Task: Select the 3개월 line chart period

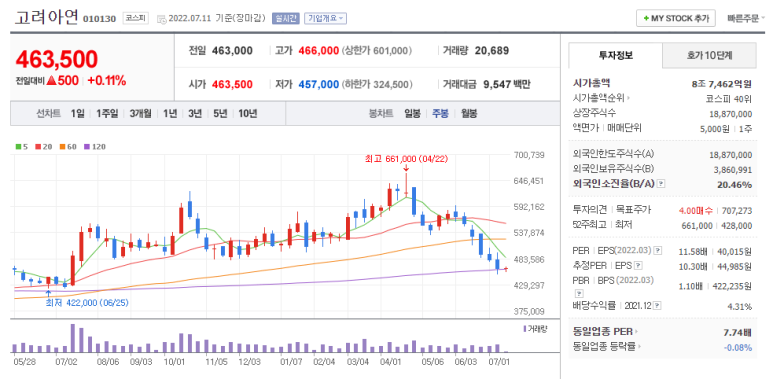Action: [x=141, y=113]
